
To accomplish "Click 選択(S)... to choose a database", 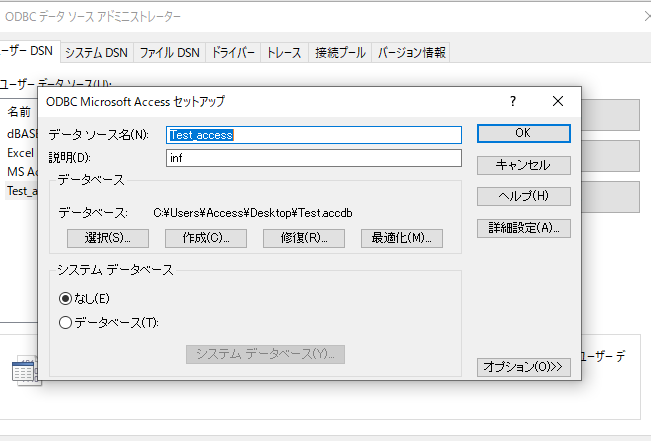I will click(108, 238).
